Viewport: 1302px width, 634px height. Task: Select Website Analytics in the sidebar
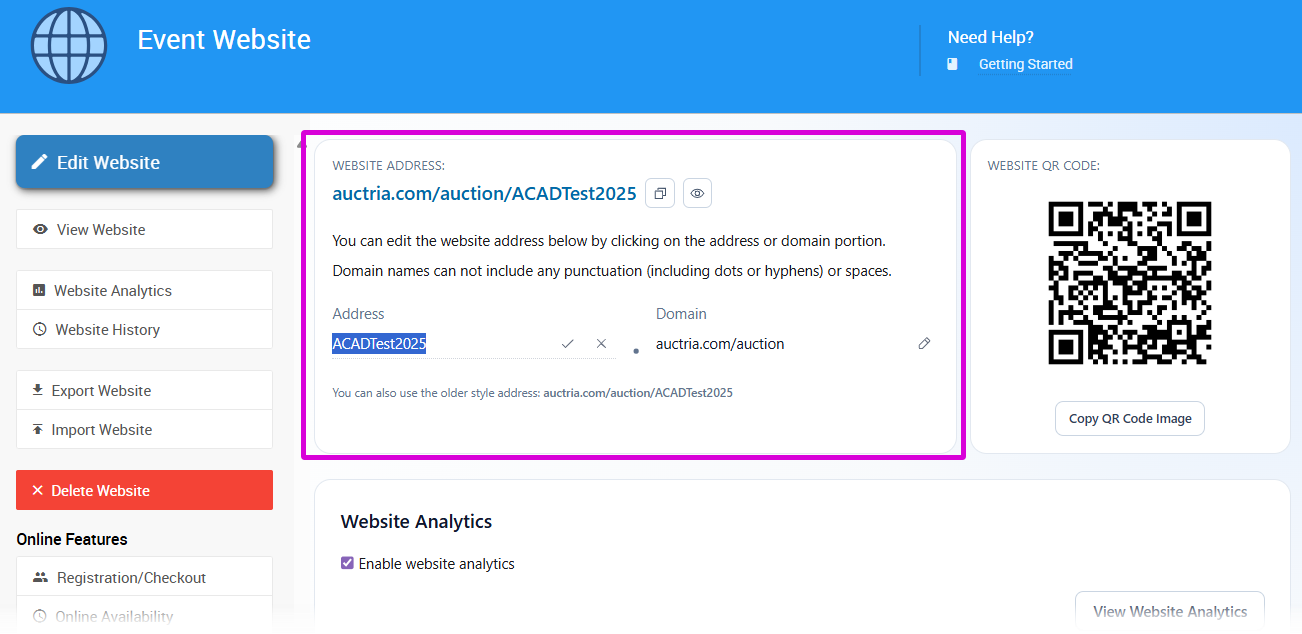145,290
